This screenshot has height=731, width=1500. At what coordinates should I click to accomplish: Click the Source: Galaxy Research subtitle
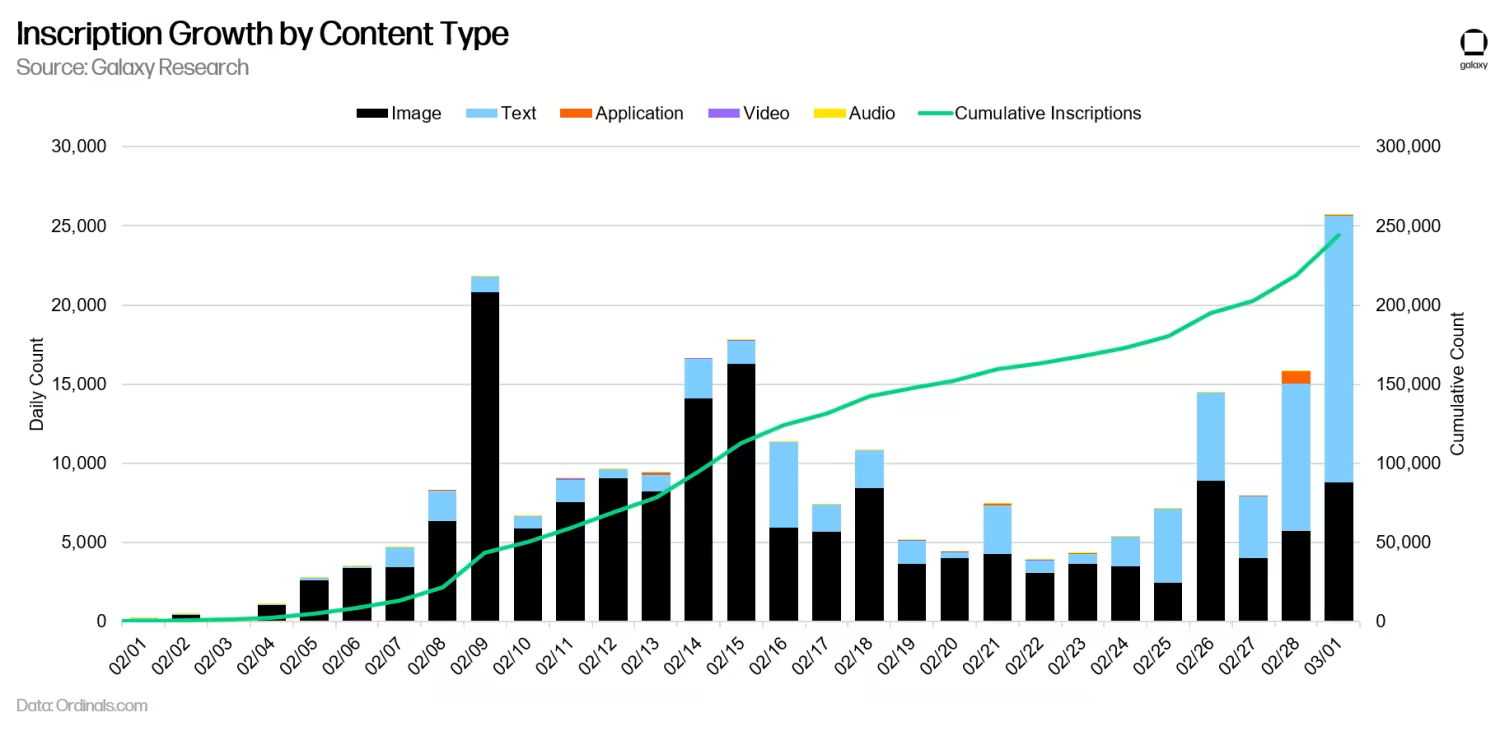click(132, 67)
